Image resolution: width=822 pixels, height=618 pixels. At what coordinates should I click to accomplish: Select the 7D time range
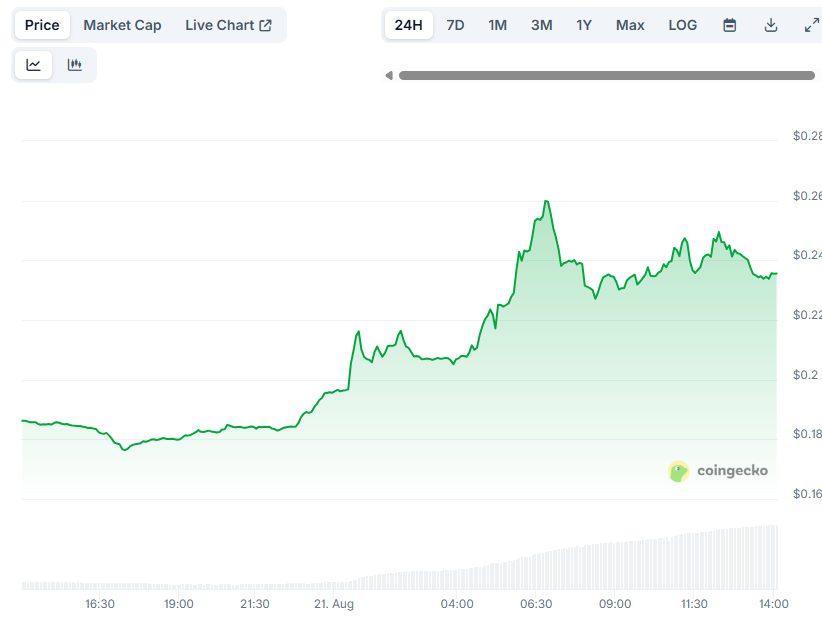point(455,25)
